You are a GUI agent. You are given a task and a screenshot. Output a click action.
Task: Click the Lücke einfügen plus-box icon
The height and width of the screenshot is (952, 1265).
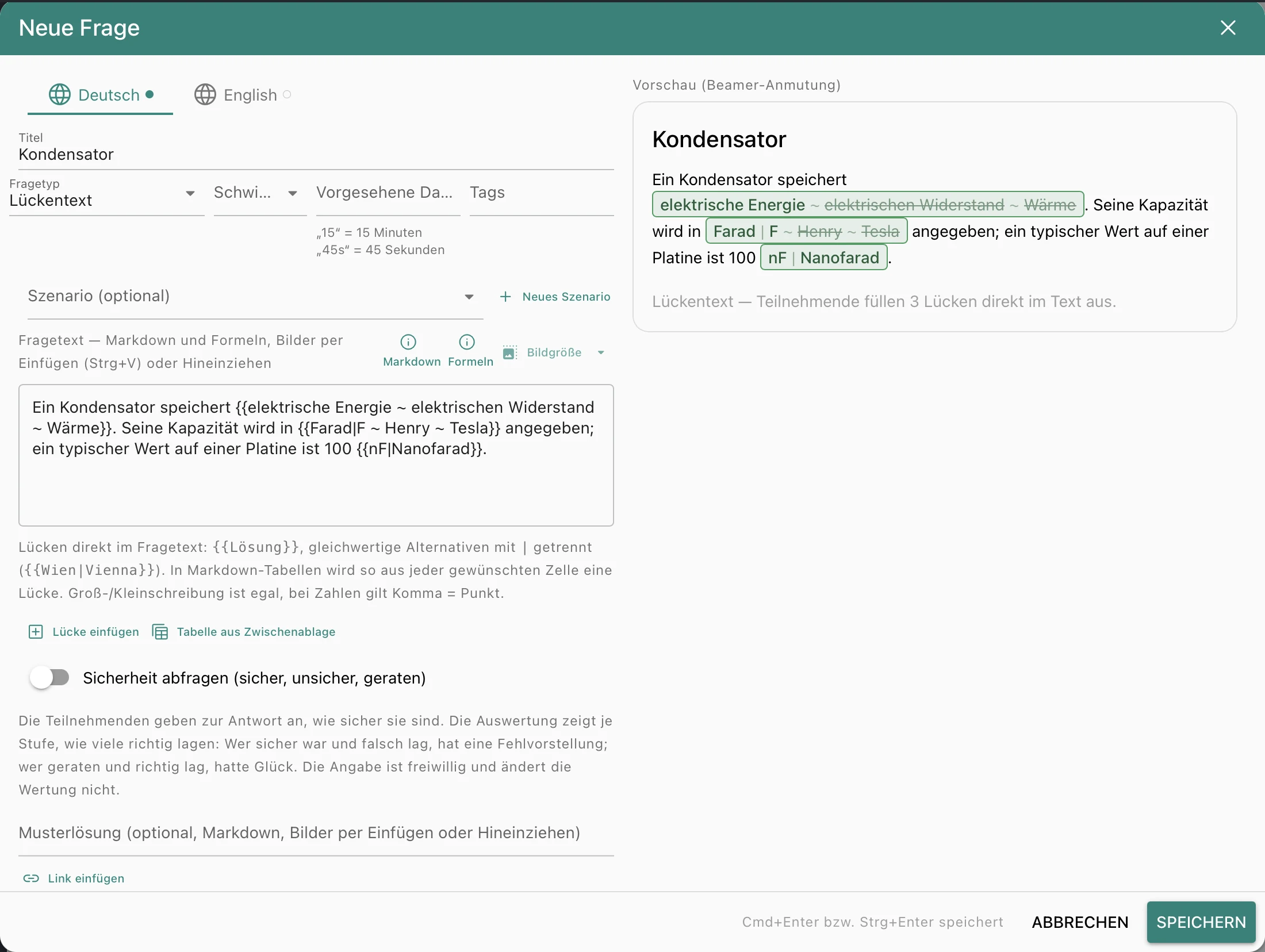(x=36, y=632)
